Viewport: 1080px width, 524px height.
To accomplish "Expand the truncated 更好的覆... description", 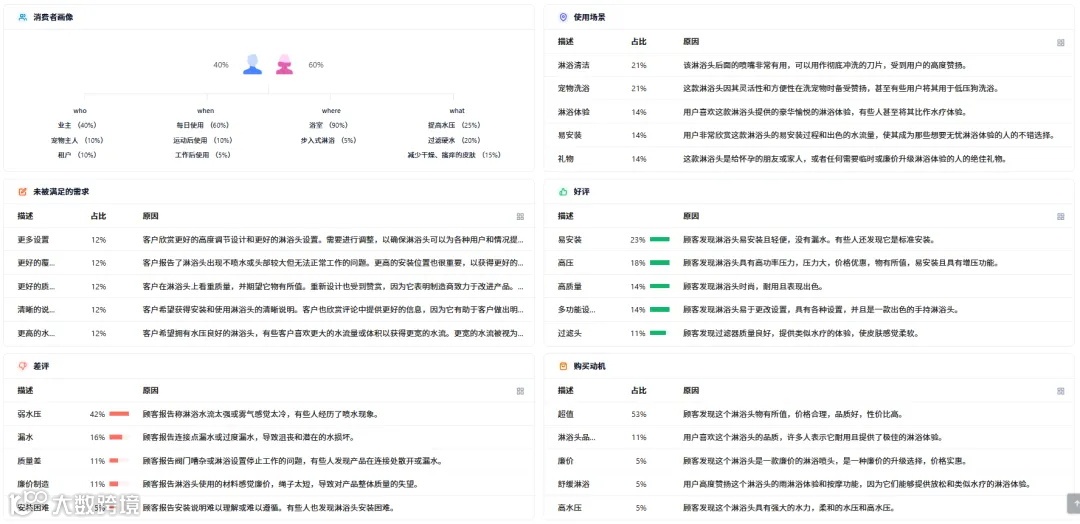I will (x=37, y=263).
